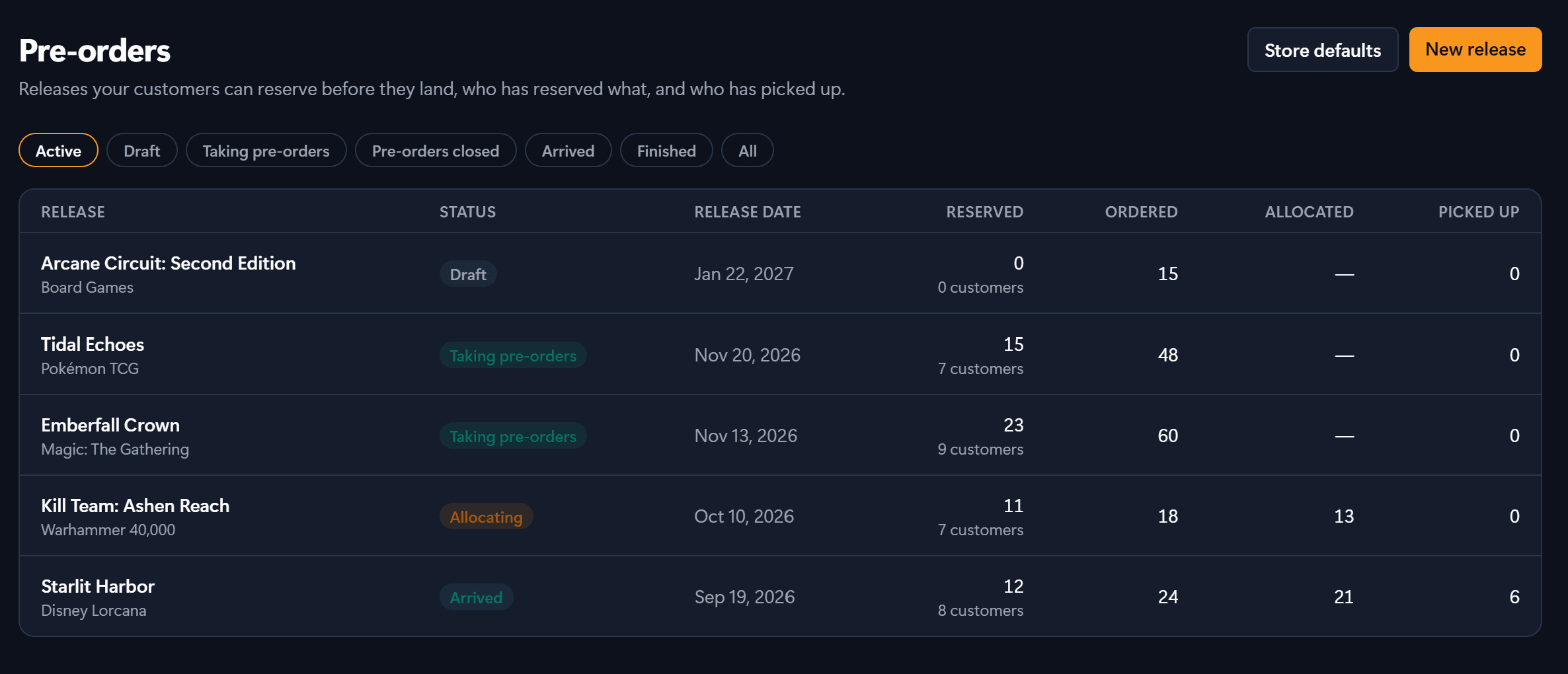Click the Warhammer 40,000 category label
This screenshot has height=674, width=1568.
pyautogui.click(x=108, y=530)
